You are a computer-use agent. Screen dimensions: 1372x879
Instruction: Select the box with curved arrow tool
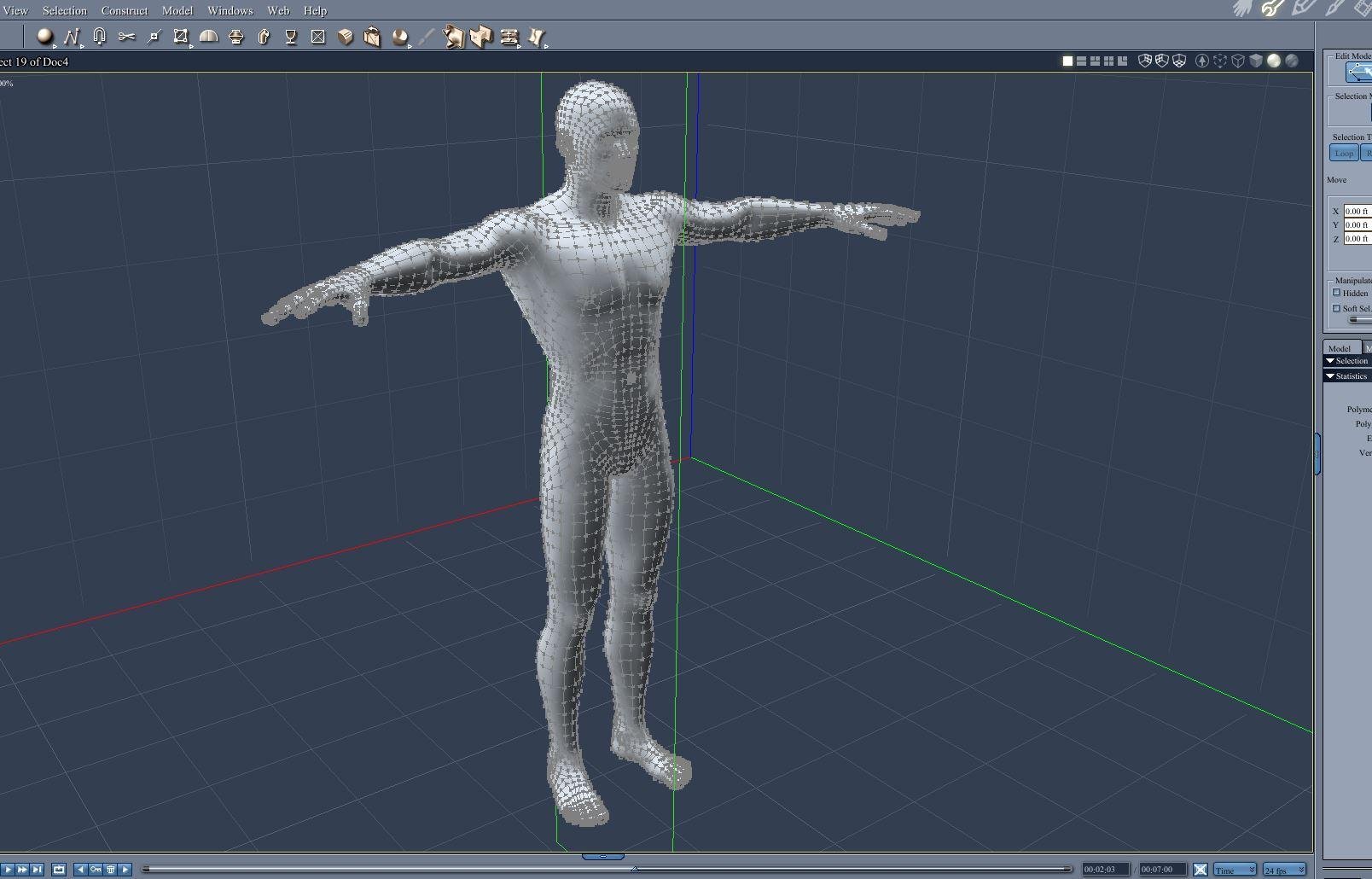coord(372,37)
